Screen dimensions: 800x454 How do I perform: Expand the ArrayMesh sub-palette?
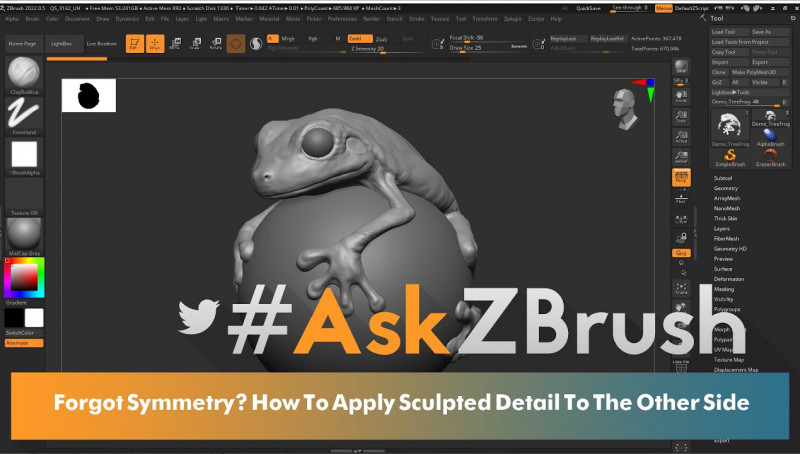pos(727,198)
